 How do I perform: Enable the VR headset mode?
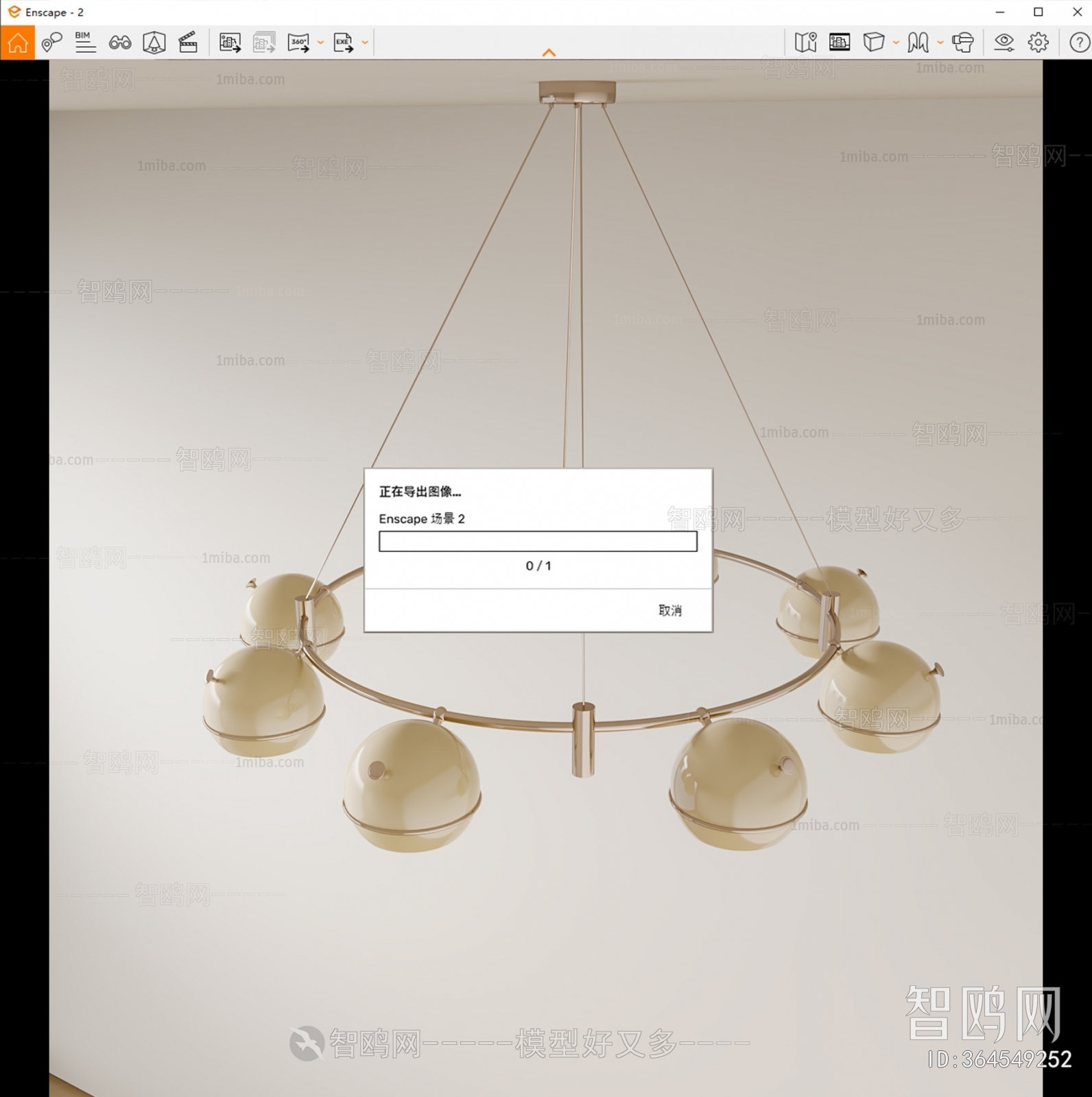click(x=963, y=43)
